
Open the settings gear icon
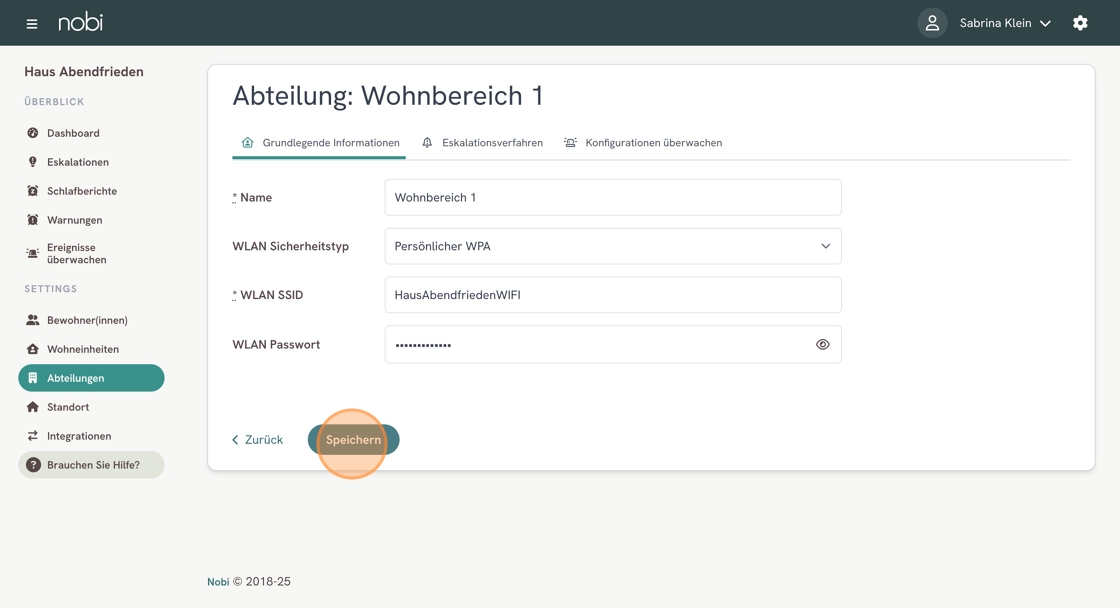[x=1080, y=23]
